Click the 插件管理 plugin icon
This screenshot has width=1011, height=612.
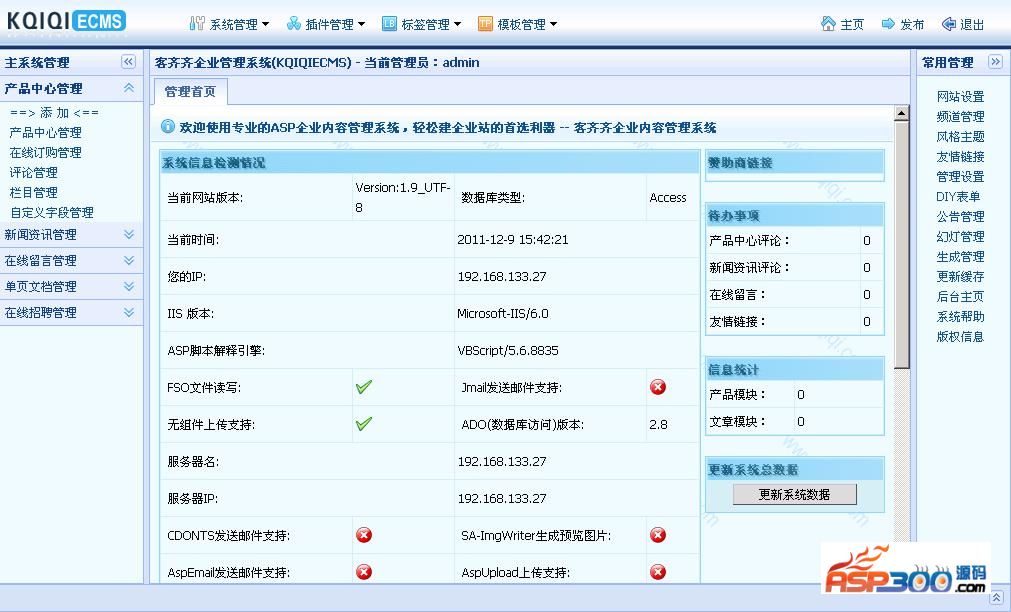[x=294, y=24]
